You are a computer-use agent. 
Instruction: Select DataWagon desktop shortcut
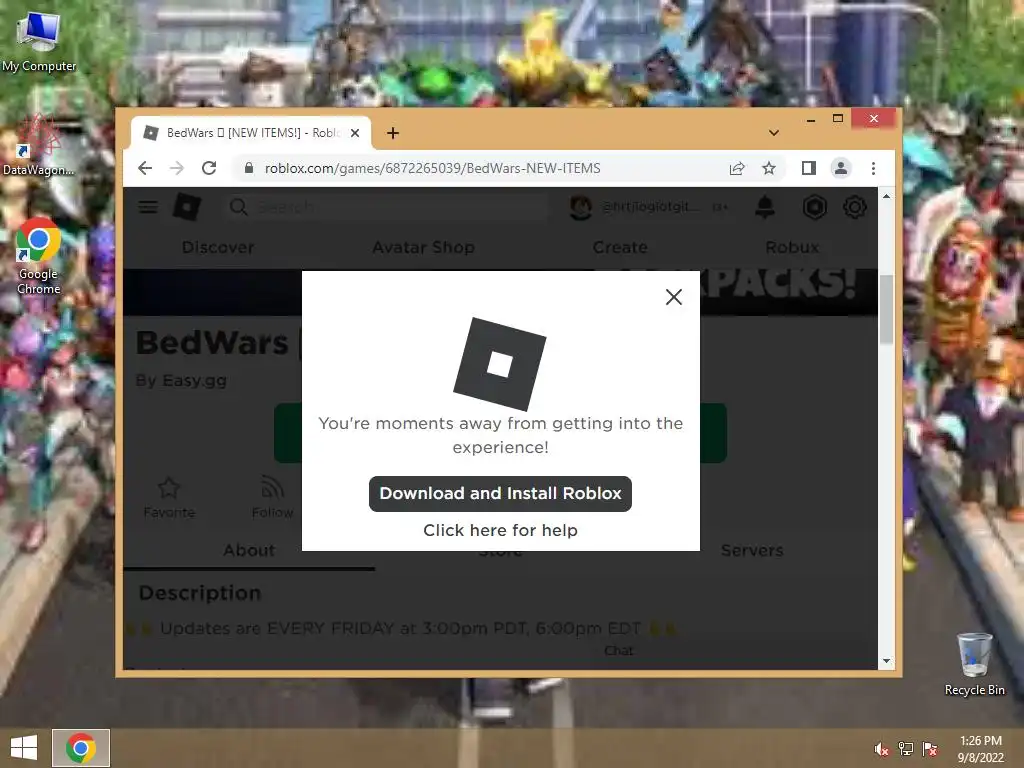[x=39, y=146]
